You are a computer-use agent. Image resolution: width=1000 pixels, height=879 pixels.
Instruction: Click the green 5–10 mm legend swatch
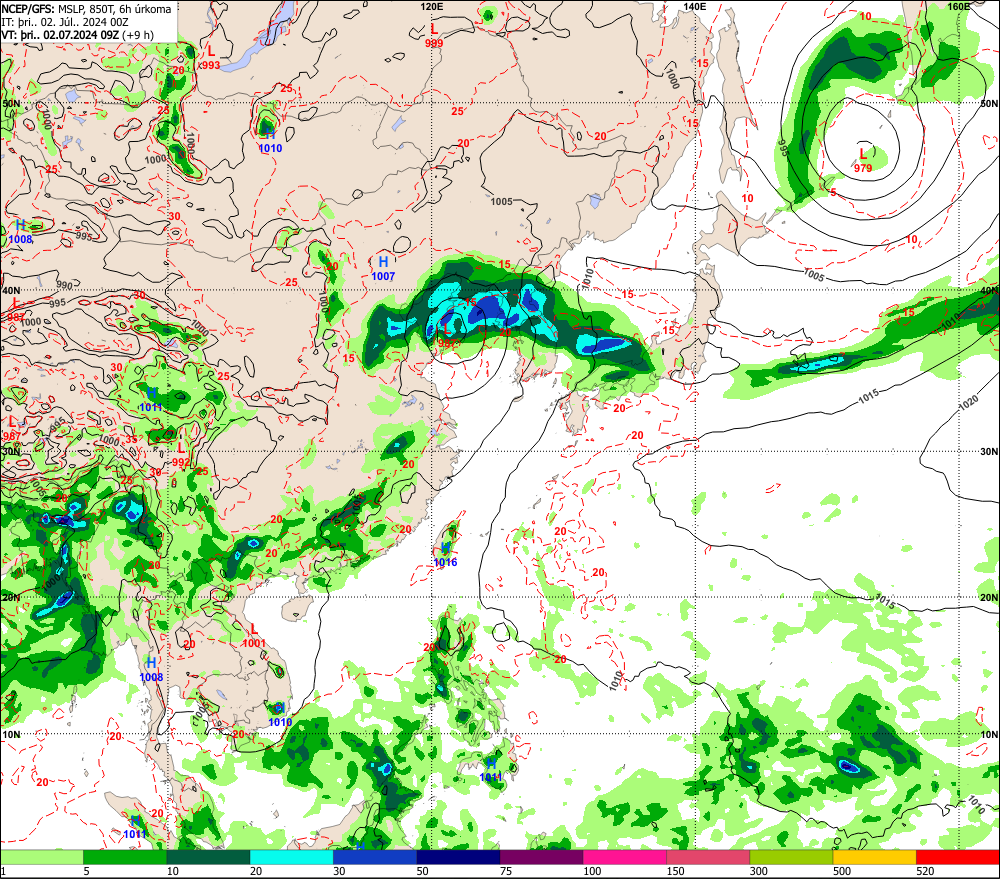(x=125, y=857)
